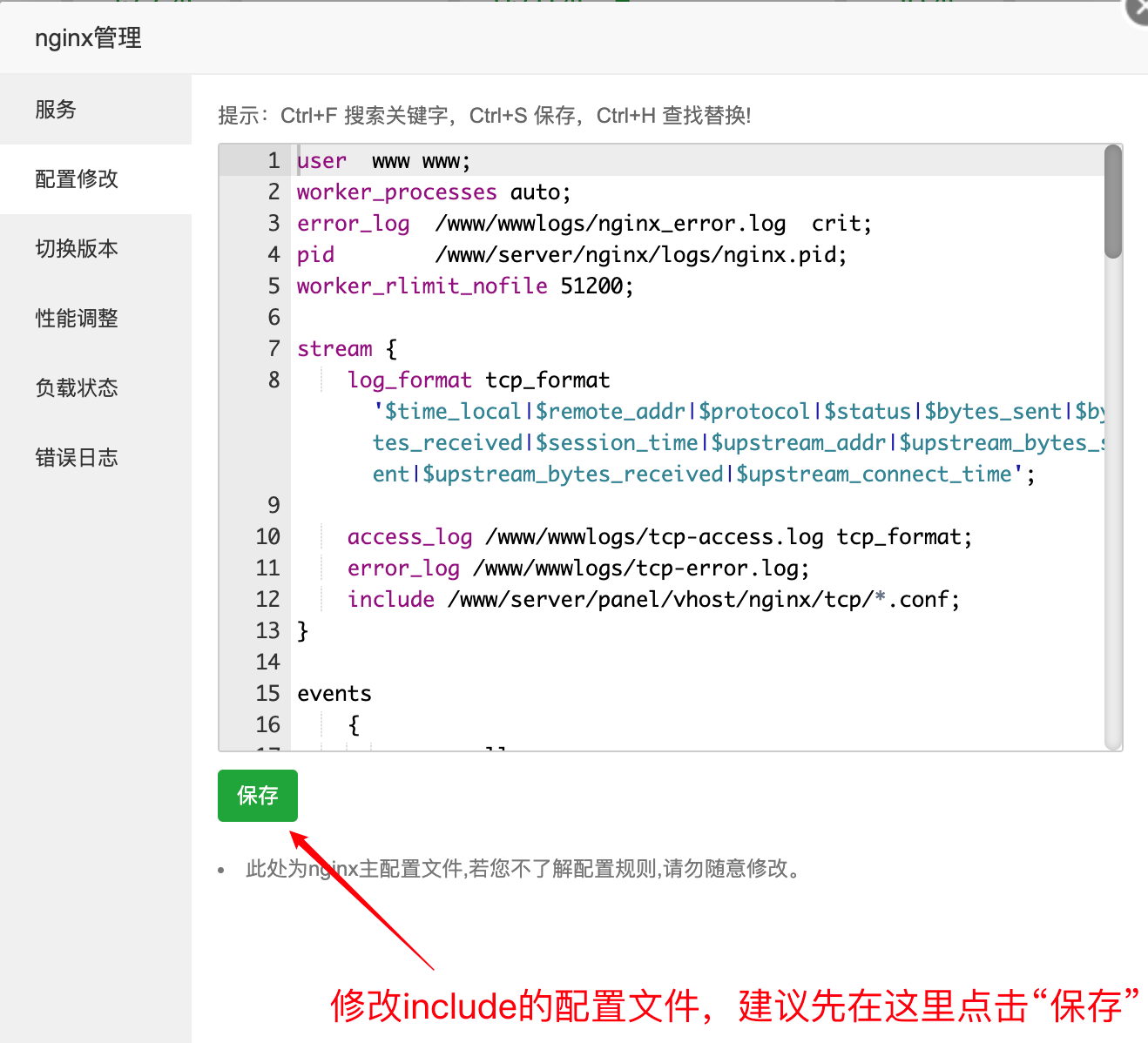Close the nginx管理 dialog
This screenshot has height=1043, width=1148.
click(x=1139, y=10)
